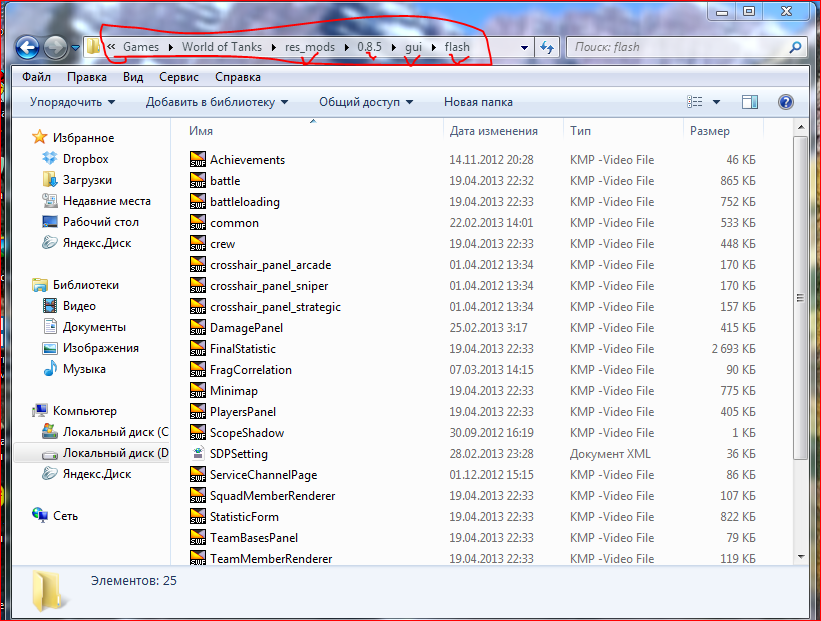Open Яндекс.Диск under favorites

pos(97,242)
